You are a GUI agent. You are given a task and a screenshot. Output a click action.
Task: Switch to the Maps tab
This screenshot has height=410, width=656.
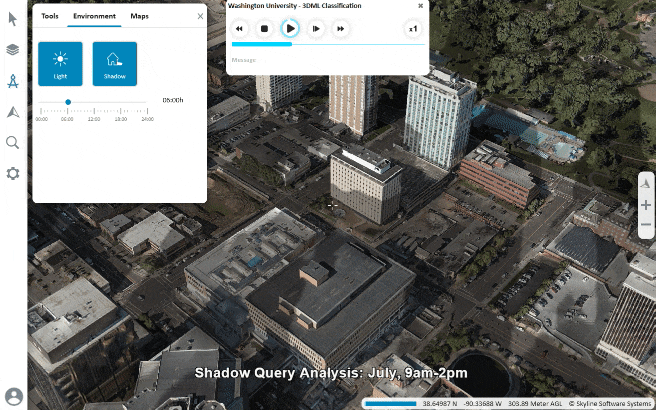click(140, 16)
